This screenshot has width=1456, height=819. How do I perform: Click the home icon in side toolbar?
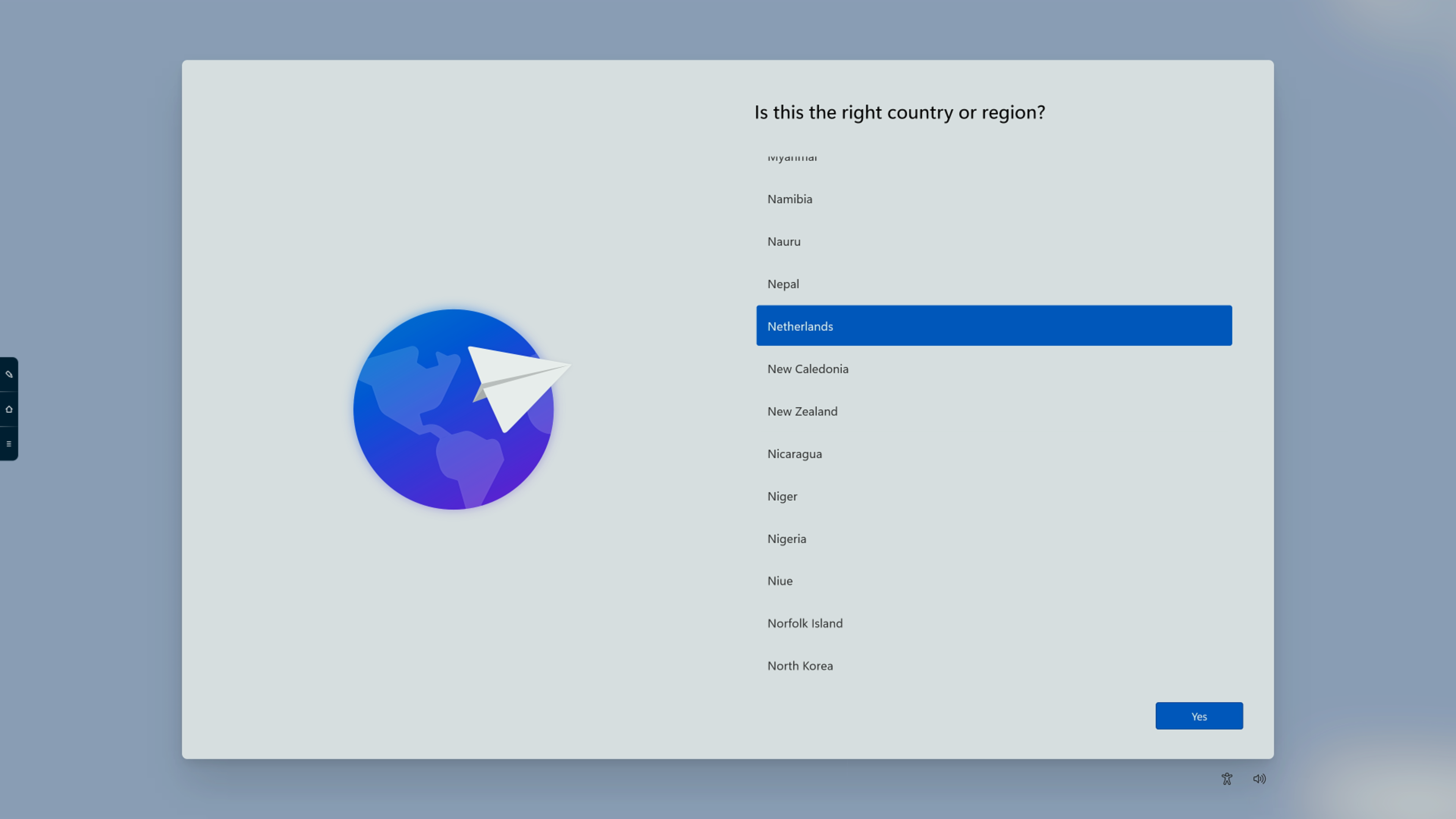coord(9,409)
